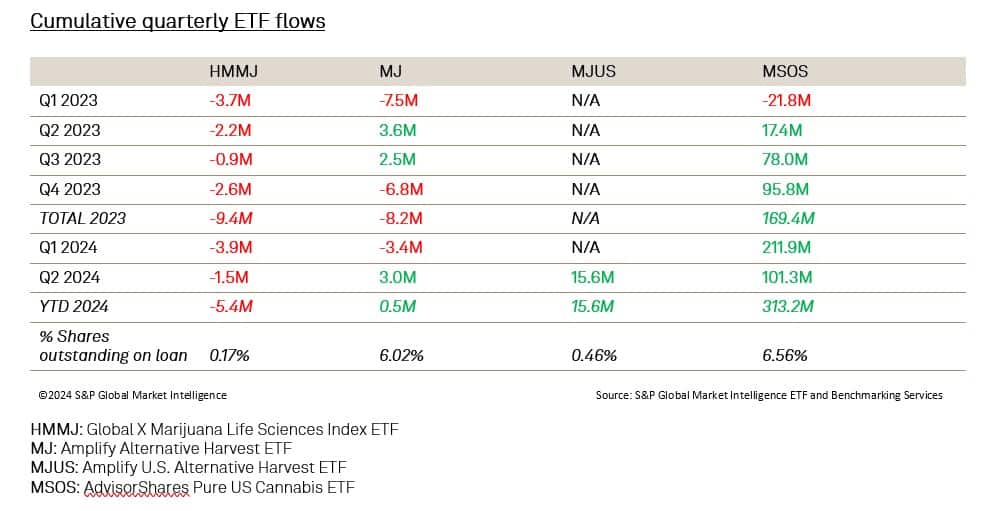Select the Q1 2023 row label
This screenshot has width=991, height=511.
click(x=69, y=101)
